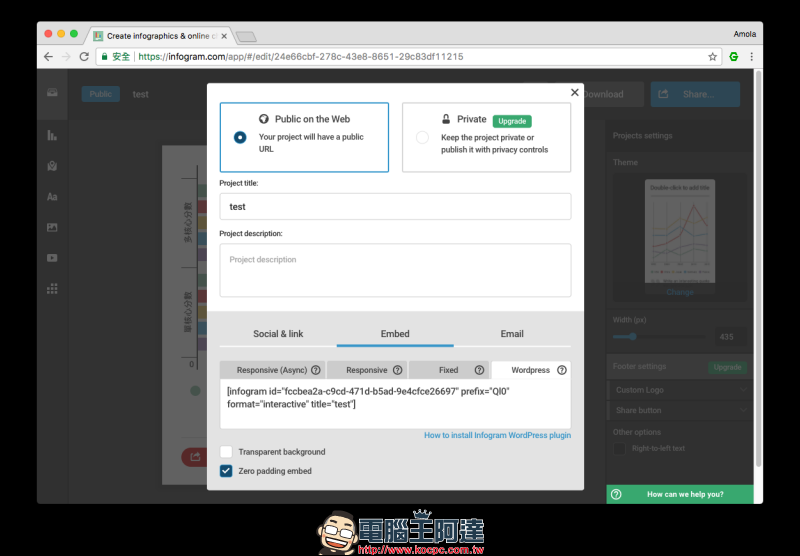800x556 pixels.
Task: Bookmark page with the star icon
Action: click(712, 57)
